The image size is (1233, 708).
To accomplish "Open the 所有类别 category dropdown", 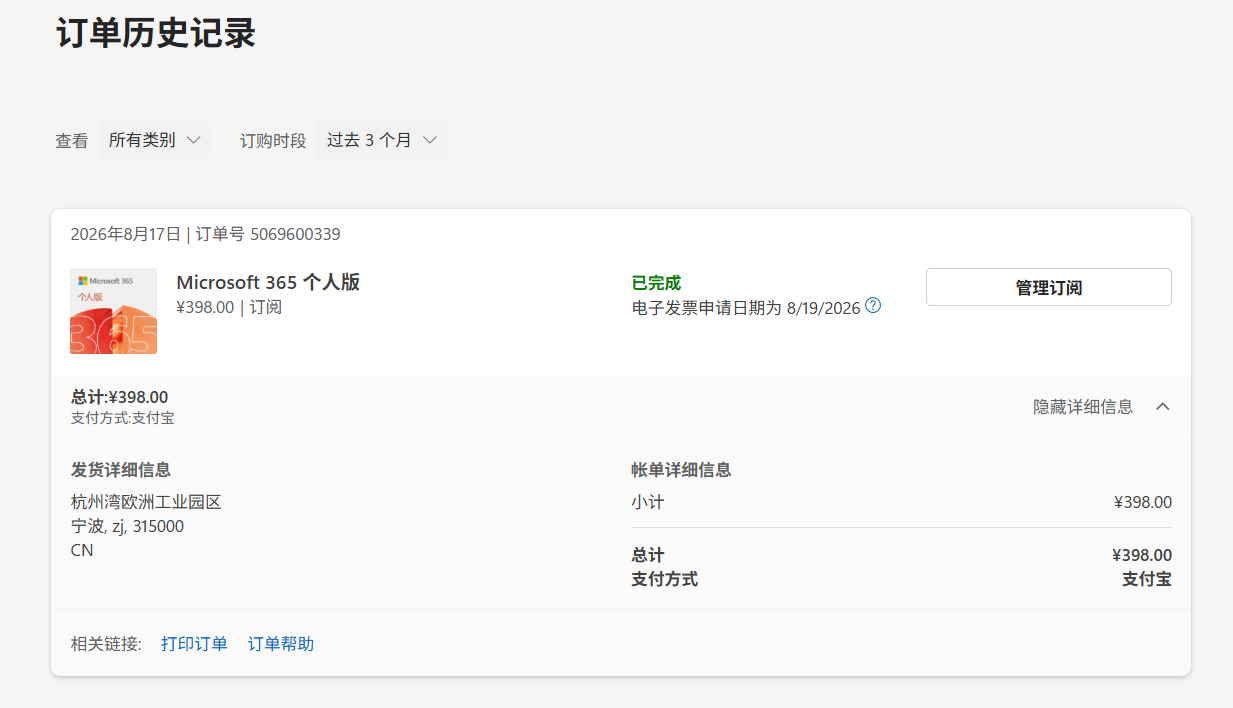I will 154,140.
